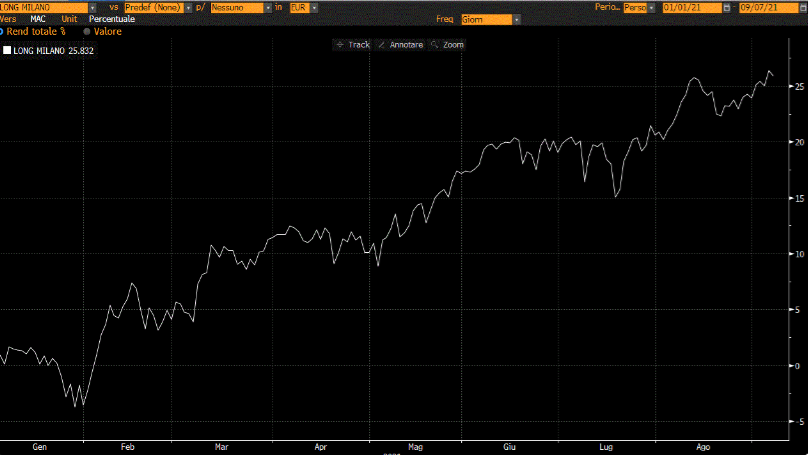The width and height of the screenshot is (808, 455).
Task: Open calendar icon for end date
Action: point(802,7)
